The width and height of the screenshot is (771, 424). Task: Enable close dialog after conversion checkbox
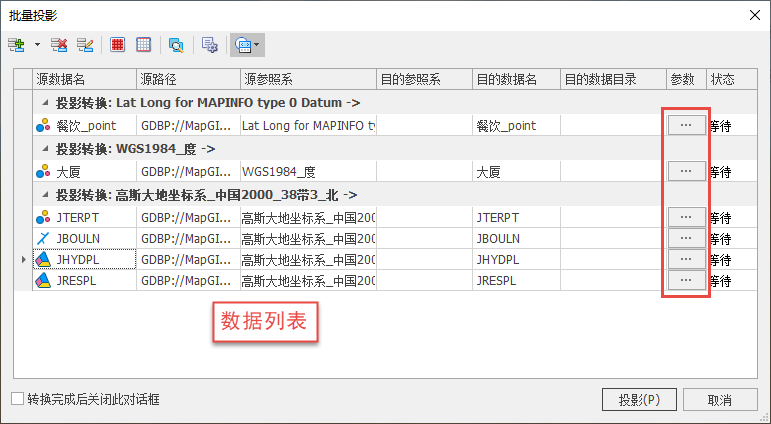click(x=17, y=399)
